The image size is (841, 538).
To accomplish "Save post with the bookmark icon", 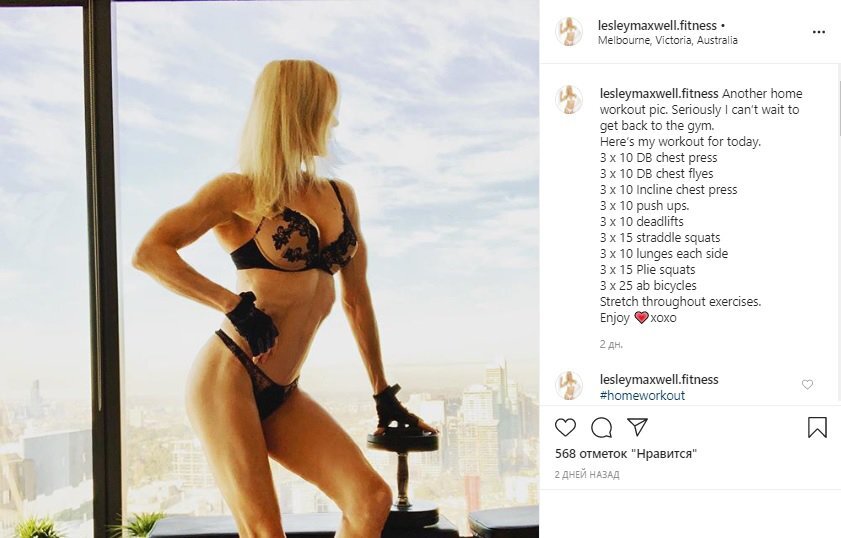I will click(817, 428).
